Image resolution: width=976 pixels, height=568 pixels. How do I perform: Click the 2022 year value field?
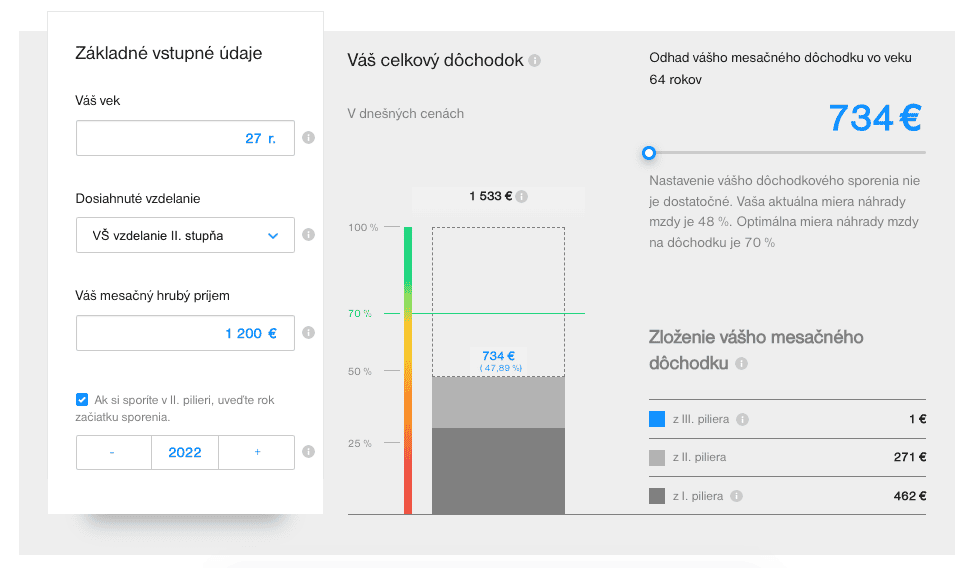(185, 452)
